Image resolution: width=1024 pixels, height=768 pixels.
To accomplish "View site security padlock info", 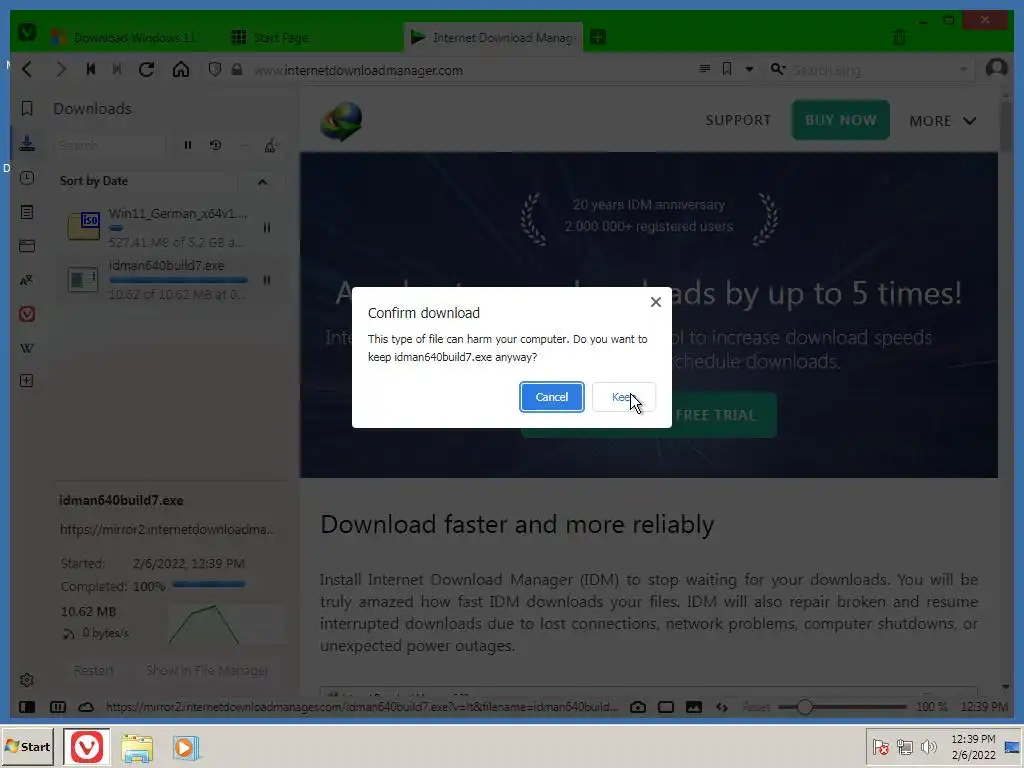I will coord(237,69).
